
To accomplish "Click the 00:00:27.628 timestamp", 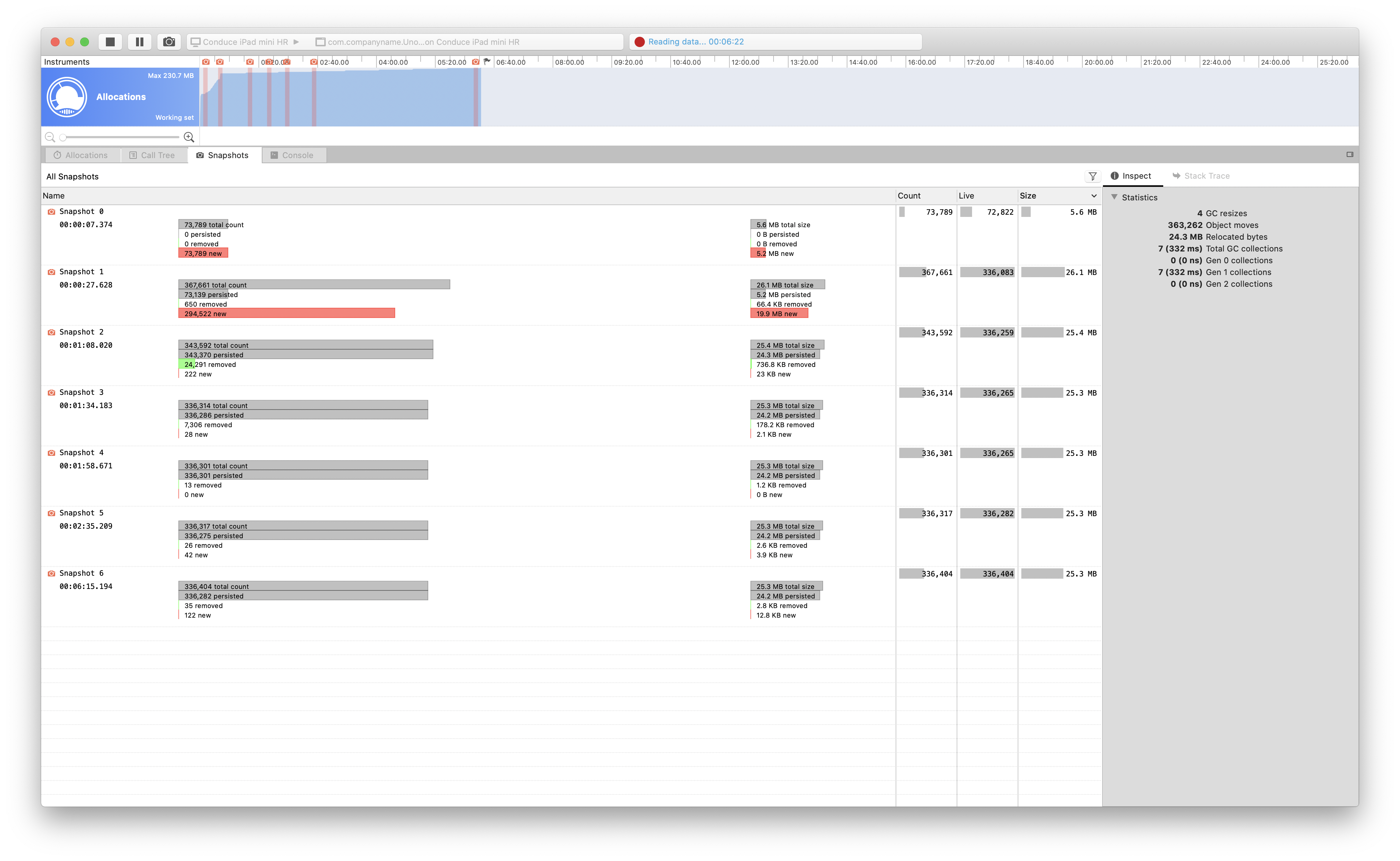I will (x=86, y=285).
